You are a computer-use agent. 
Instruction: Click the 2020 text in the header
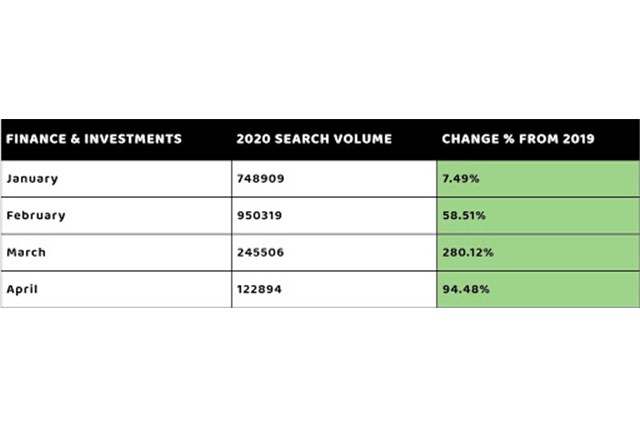click(254, 138)
